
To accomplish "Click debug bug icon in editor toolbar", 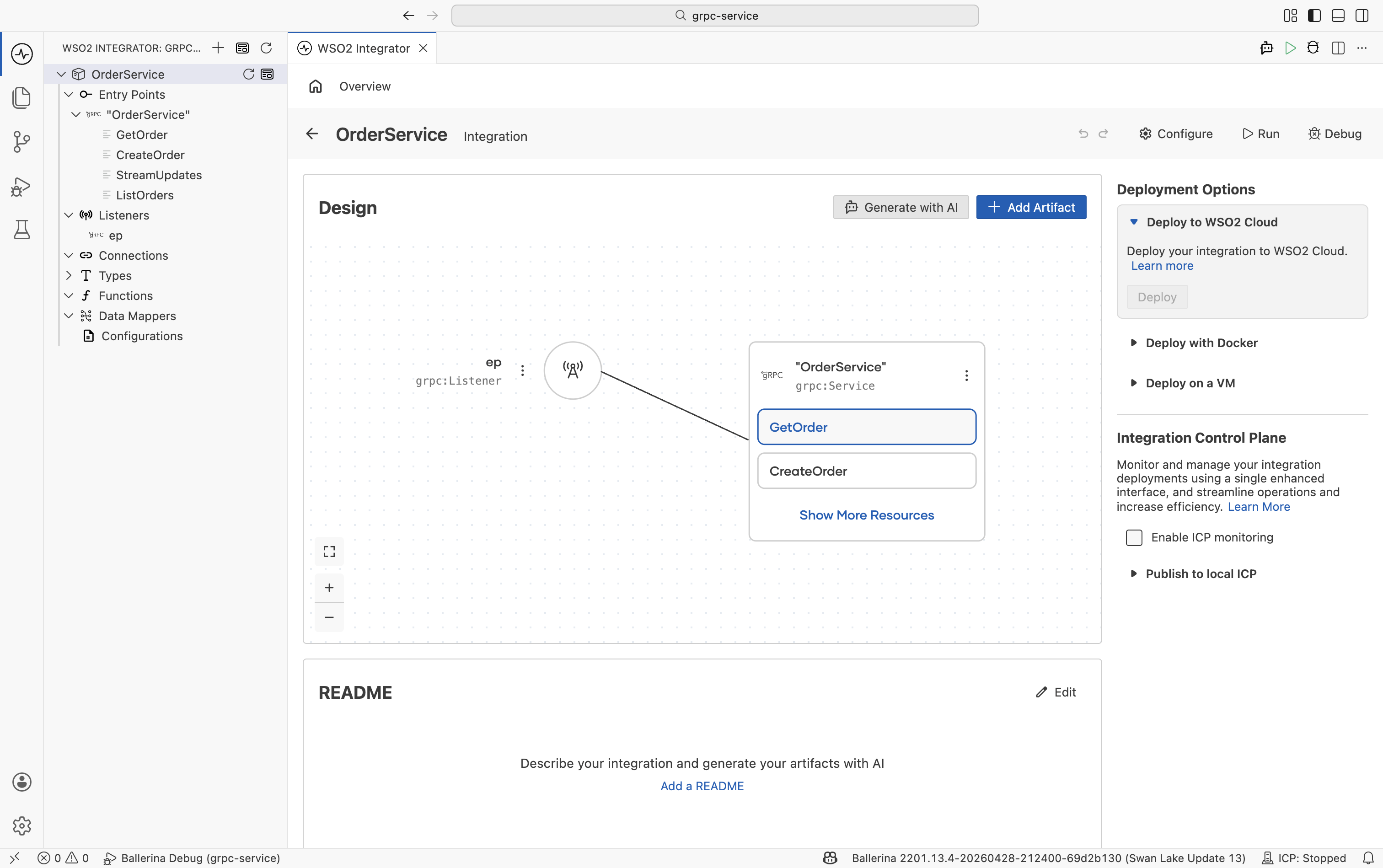I will click(1313, 48).
